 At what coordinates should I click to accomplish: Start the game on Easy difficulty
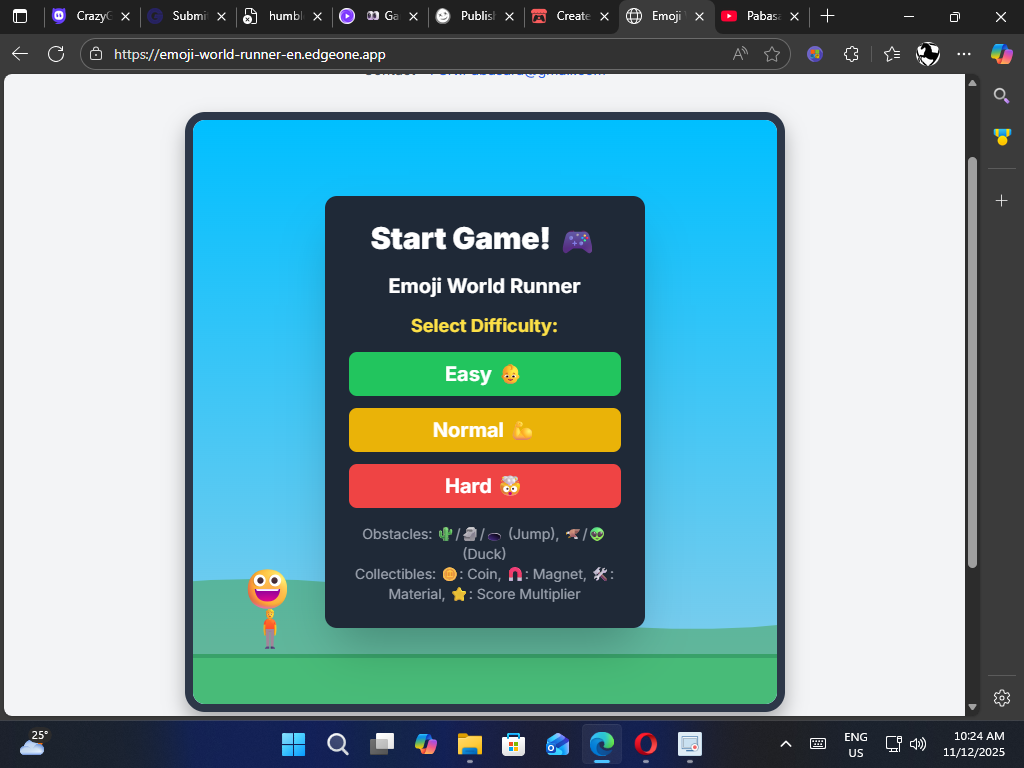pos(485,374)
